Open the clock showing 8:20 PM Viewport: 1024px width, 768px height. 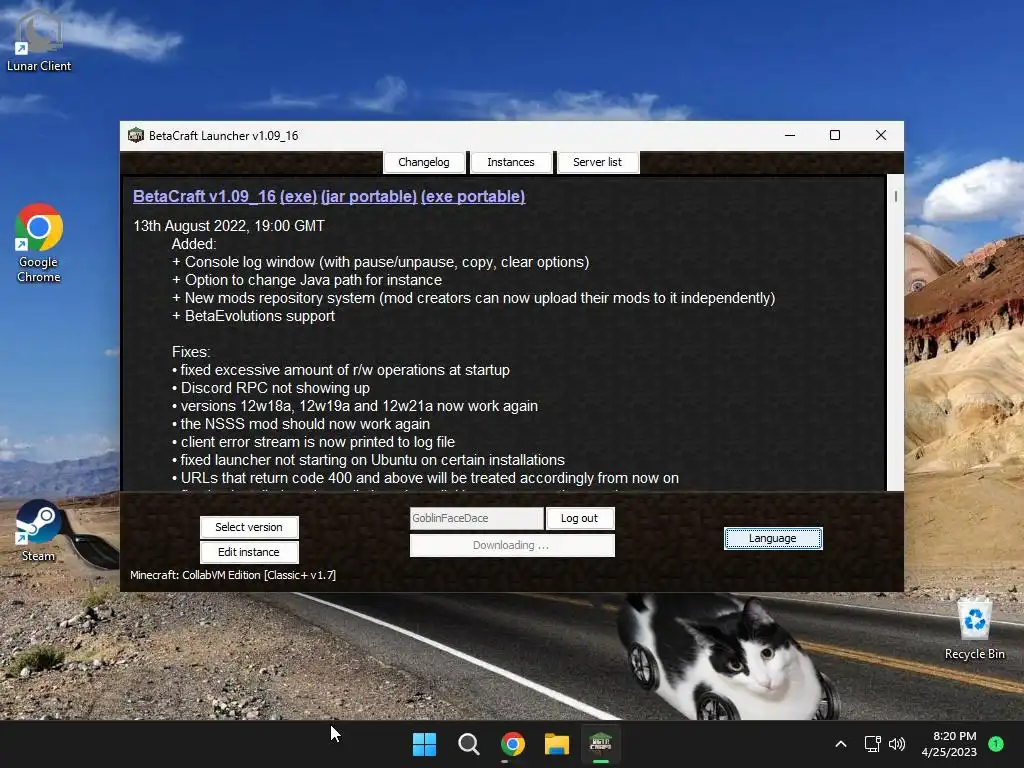point(950,744)
